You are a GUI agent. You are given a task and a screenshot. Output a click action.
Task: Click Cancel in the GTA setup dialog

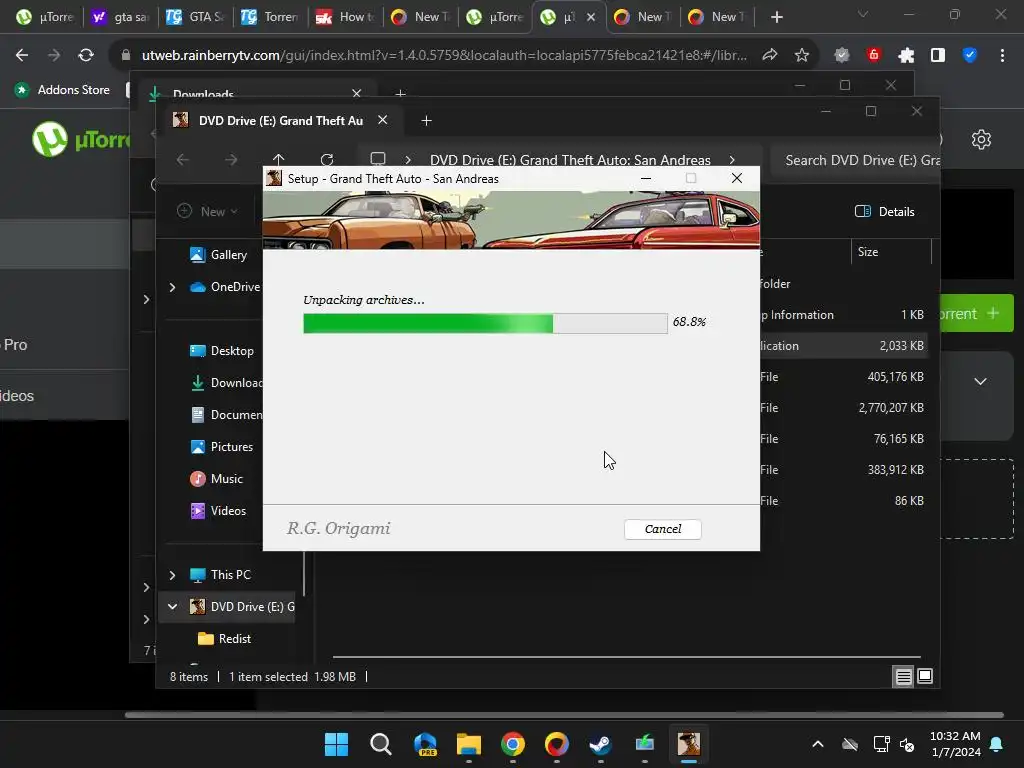(x=662, y=529)
